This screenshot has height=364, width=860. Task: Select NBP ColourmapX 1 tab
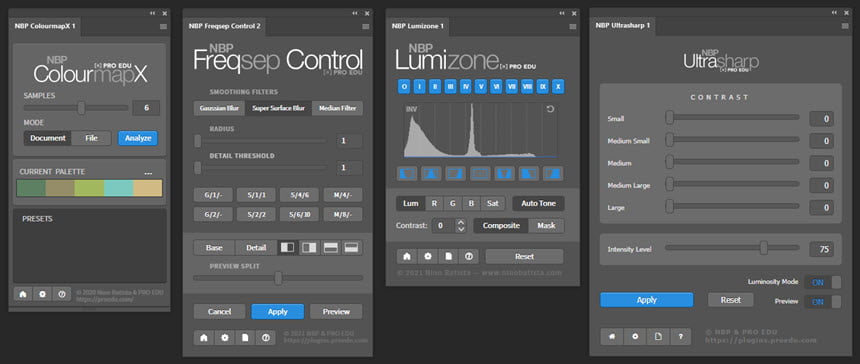pyautogui.click(x=46, y=26)
